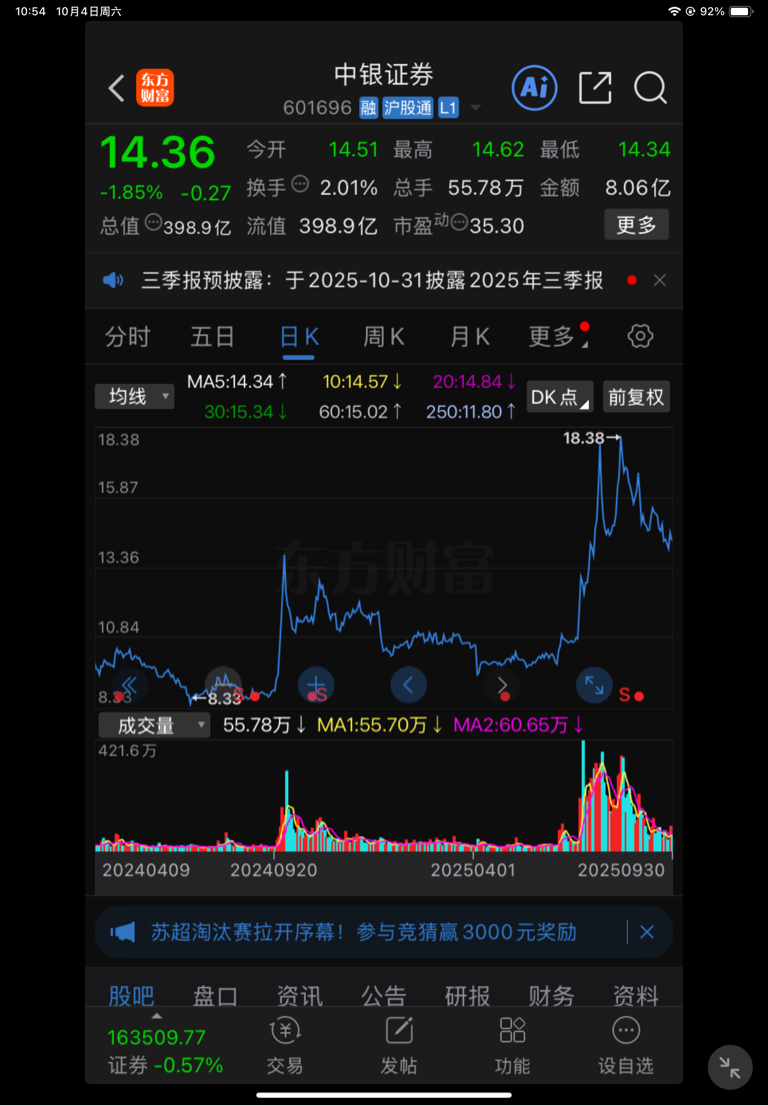Tap the 8.33 low price marker
768x1106 pixels.
pyautogui.click(x=218, y=698)
